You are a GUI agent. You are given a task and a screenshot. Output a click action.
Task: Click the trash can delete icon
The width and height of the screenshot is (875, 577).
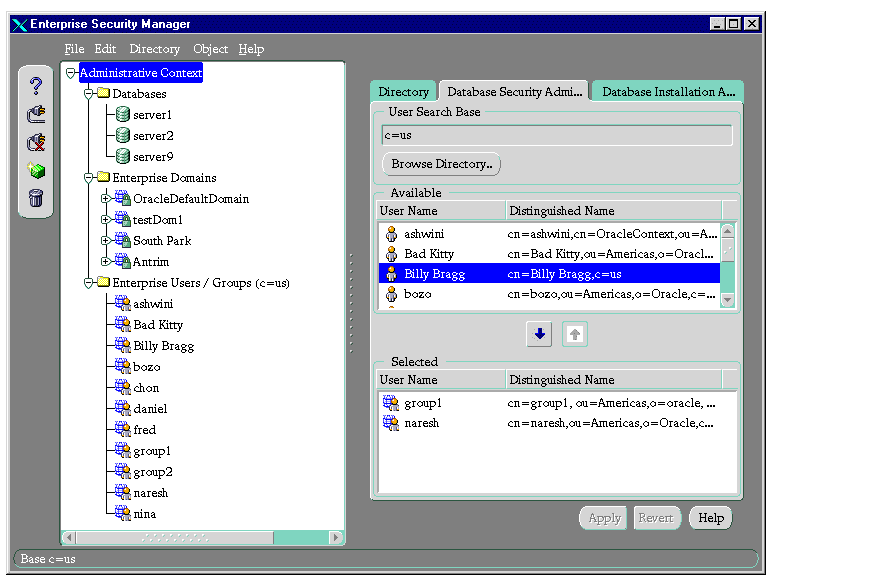click(36, 198)
